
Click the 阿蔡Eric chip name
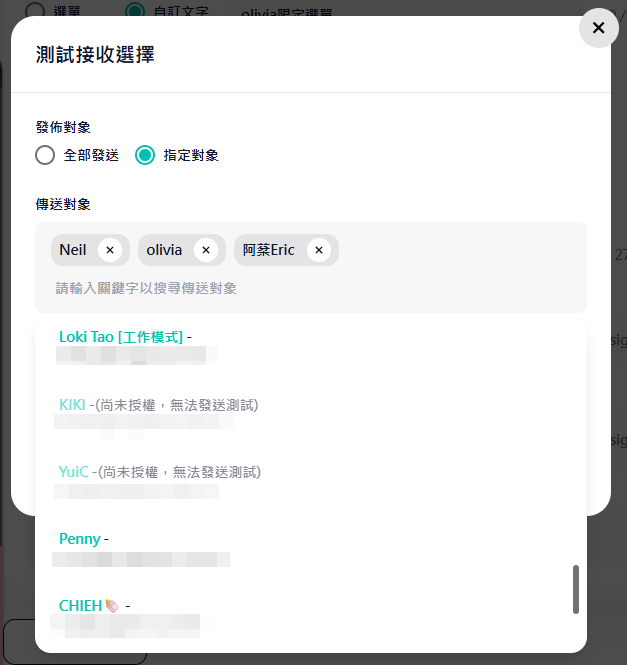269,250
